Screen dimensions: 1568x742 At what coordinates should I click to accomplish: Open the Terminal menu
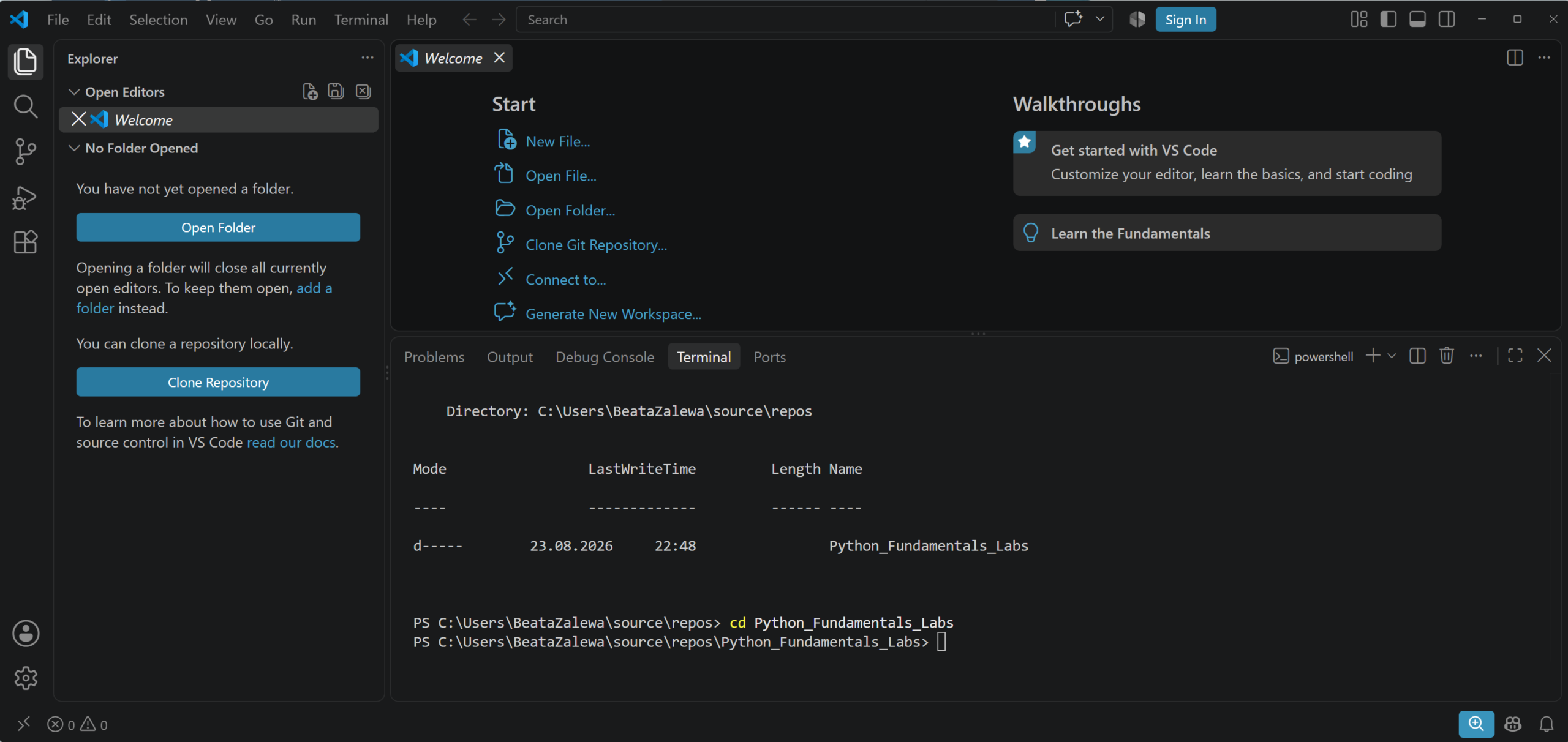point(361,20)
